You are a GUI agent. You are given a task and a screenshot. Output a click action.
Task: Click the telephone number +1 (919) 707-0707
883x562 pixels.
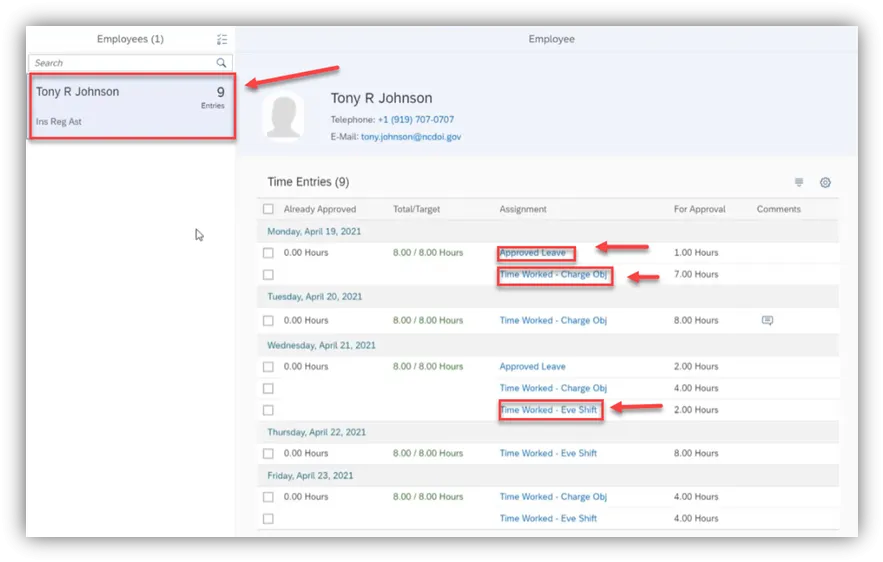click(x=415, y=120)
